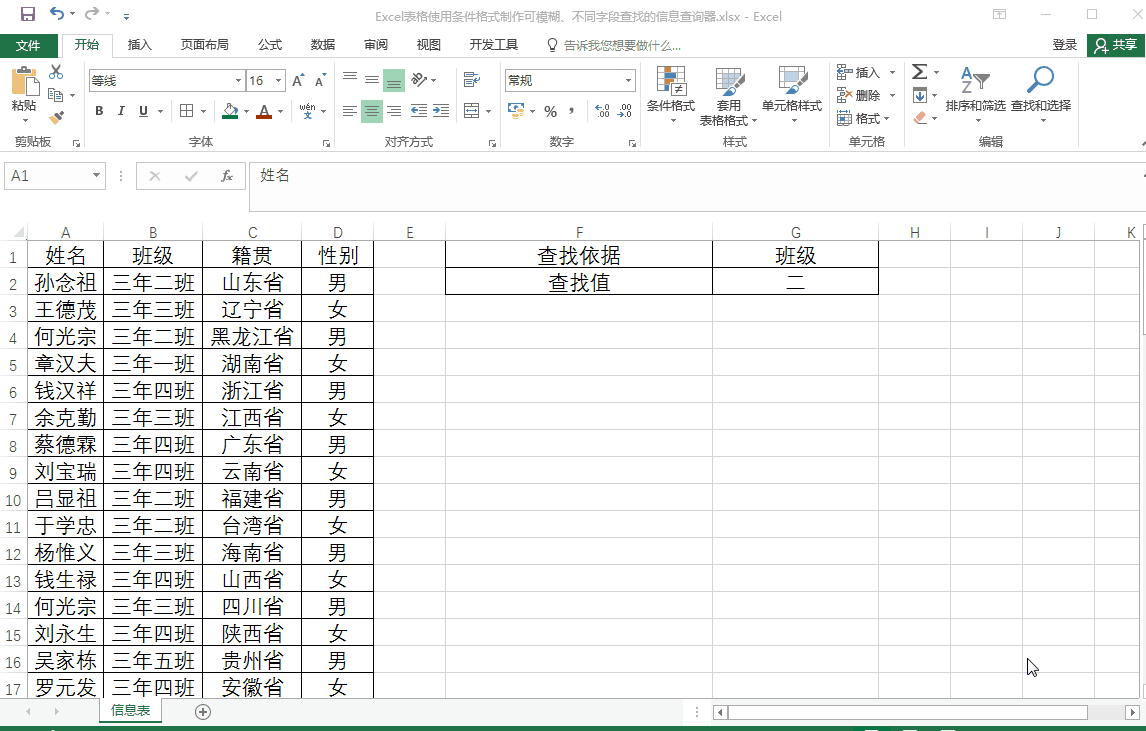Open 排序和筛选 sort and filter
The image size is (1146, 731).
(x=976, y=93)
